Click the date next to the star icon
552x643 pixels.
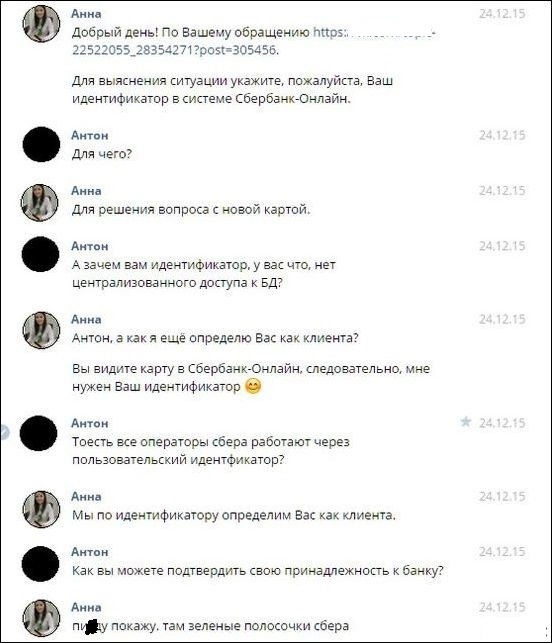coord(502,422)
